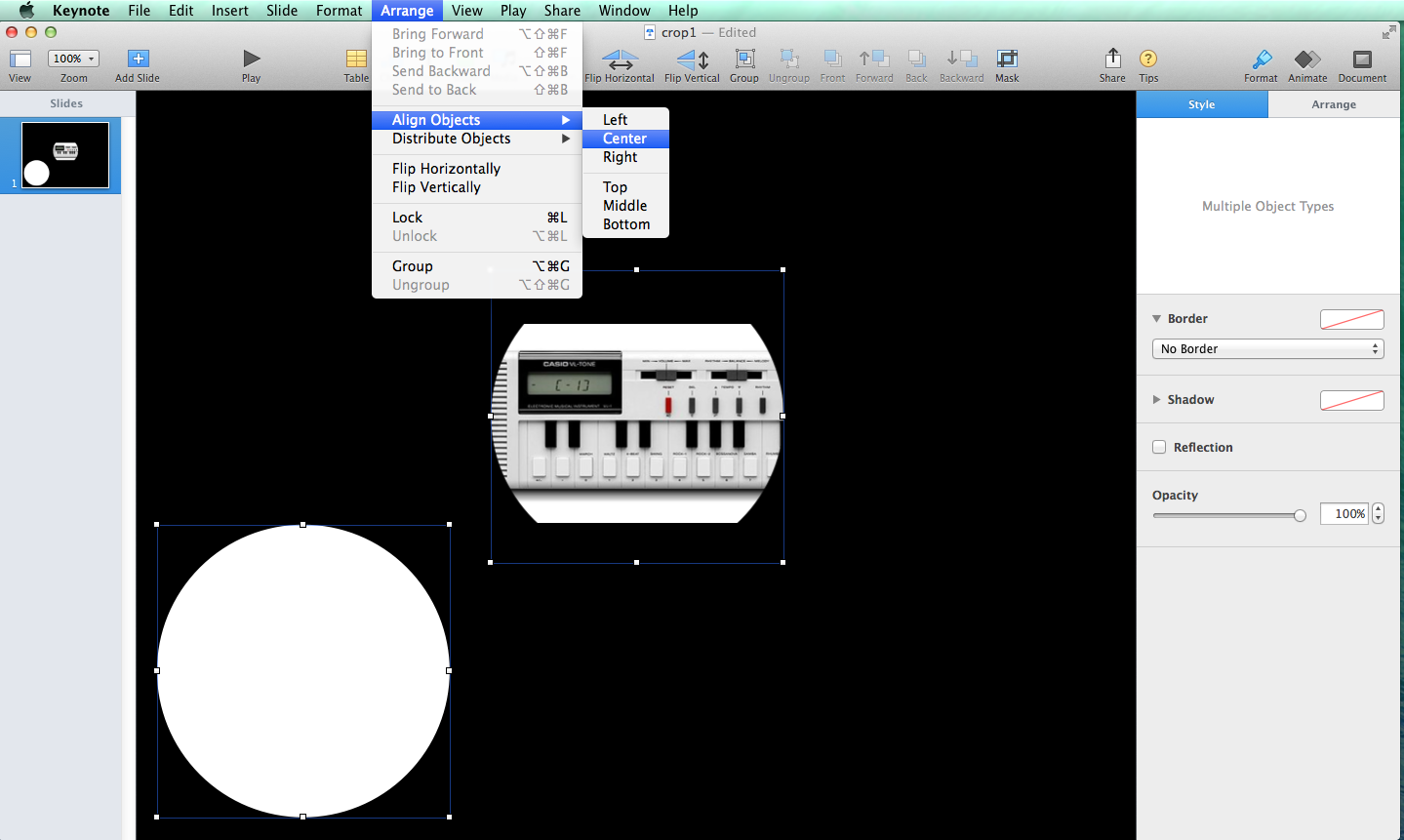Image resolution: width=1404 pixels, height=840 pixels.
Task: Click the Flip Vertical toolbar icon
Action: click(691, 60)
